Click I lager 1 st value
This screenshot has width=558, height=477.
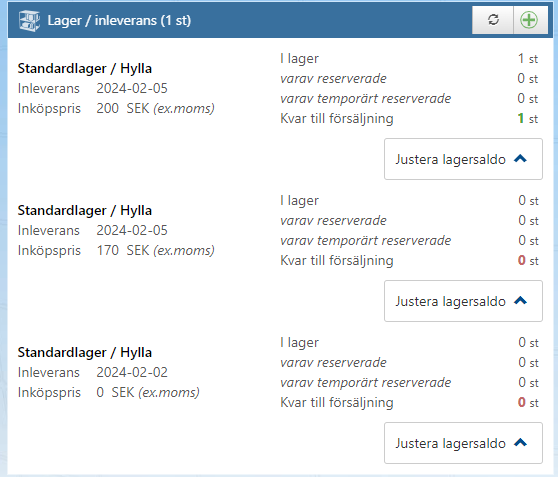pyautogui.click(x=528, y=58)
